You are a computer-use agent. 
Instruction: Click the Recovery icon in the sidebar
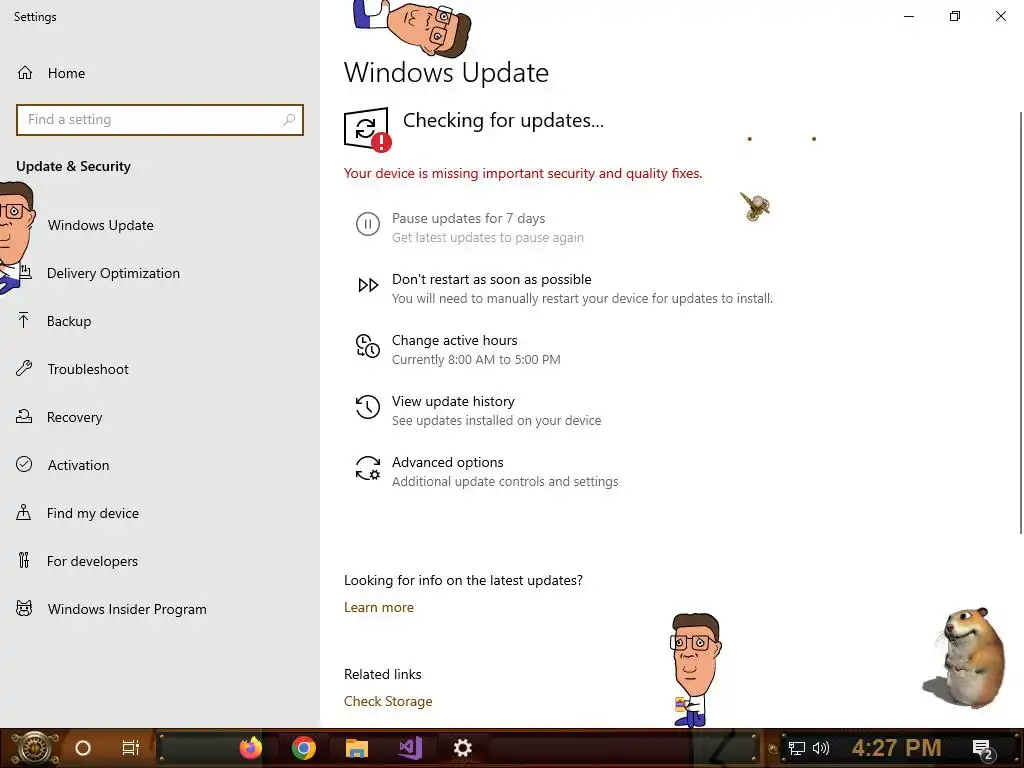24,417
